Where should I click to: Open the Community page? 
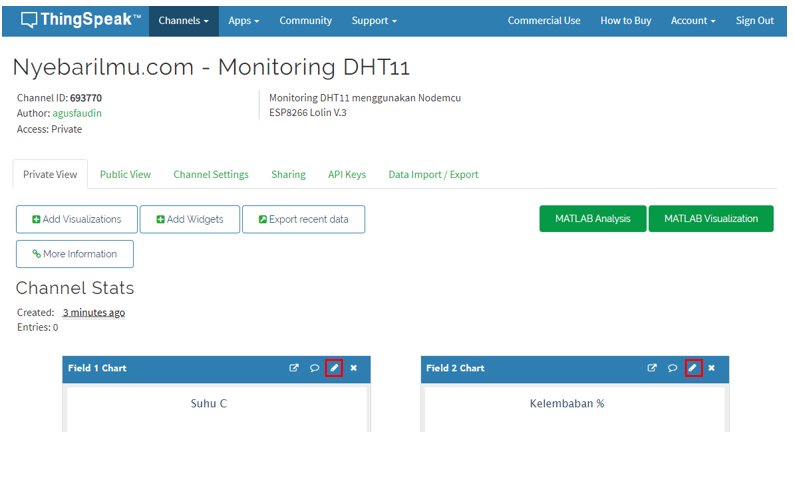[305, 21]
